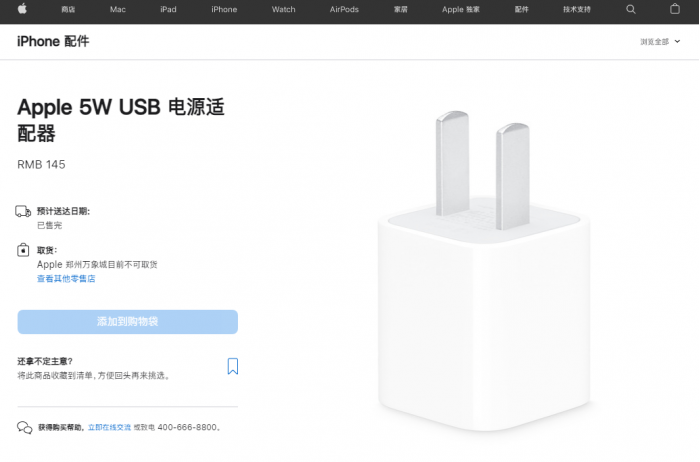Click the 立即在线交流 chat link

coord(109,428)
